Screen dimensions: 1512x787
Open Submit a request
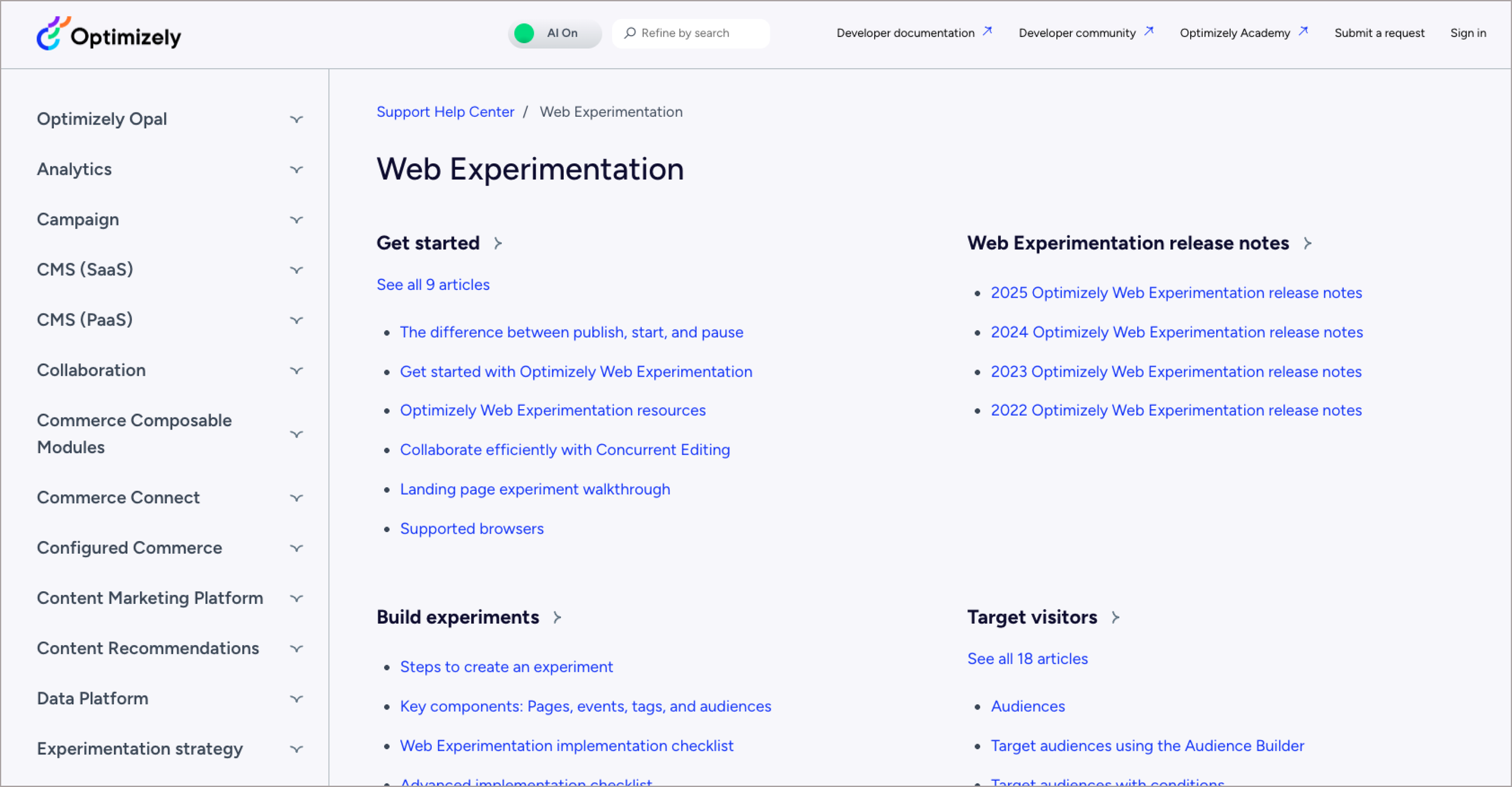click(x=1379, y=33)
